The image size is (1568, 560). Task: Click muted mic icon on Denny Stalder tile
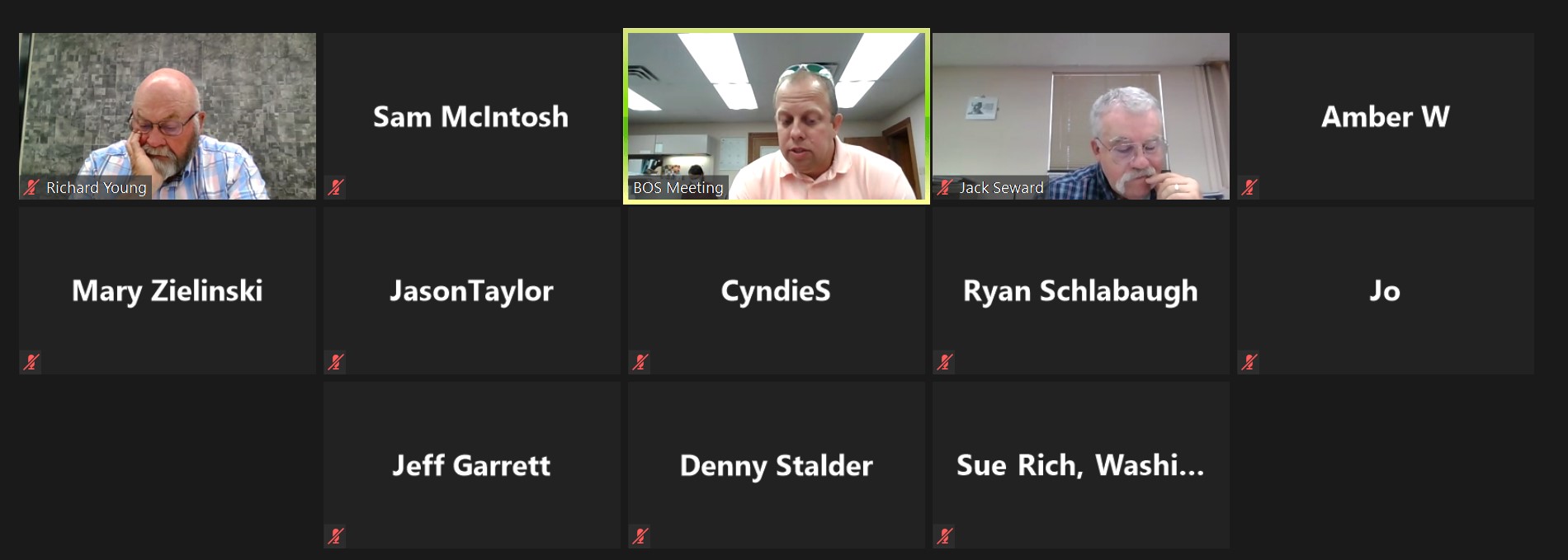pos(640,536)
